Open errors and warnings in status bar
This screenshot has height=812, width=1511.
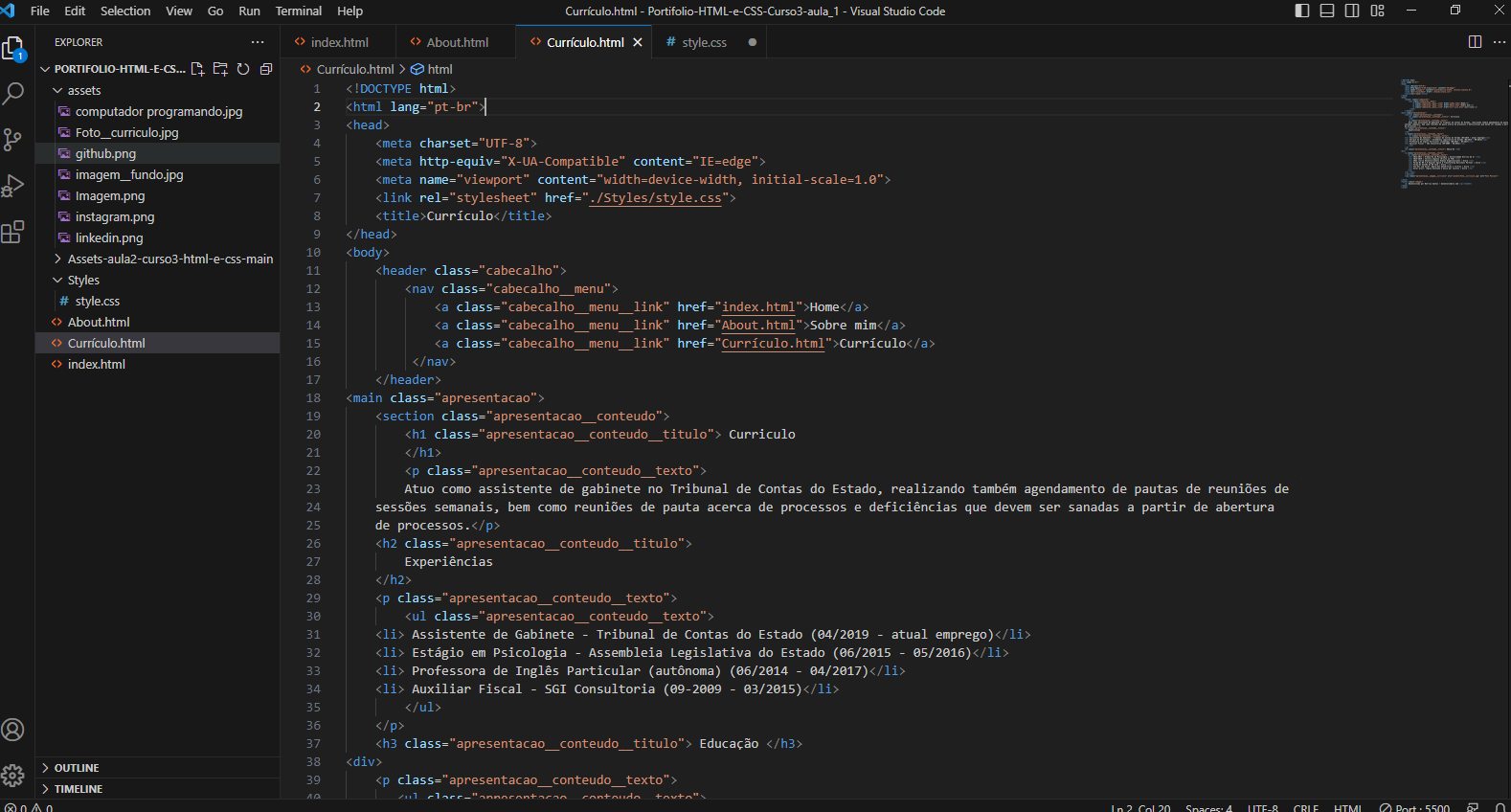29,807
